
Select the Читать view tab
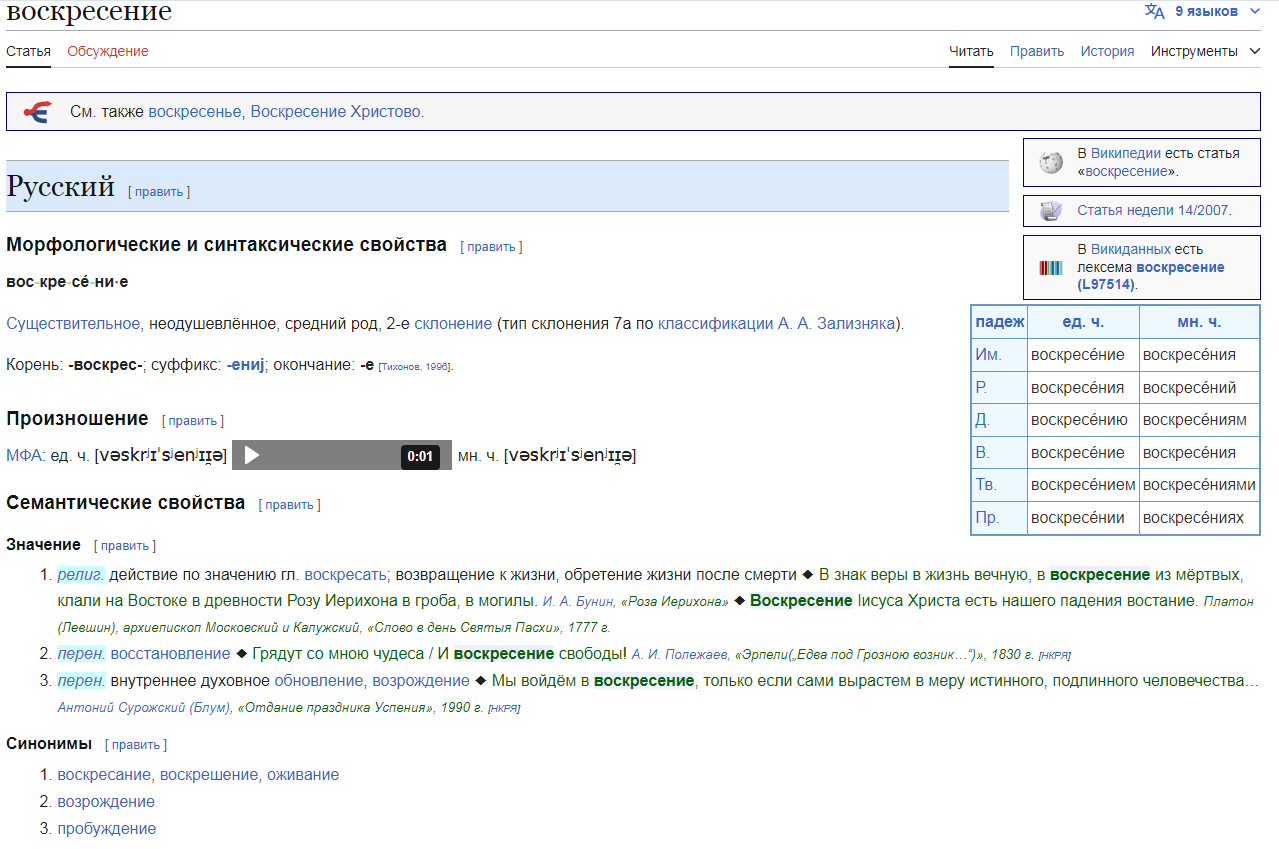[971, 51]
